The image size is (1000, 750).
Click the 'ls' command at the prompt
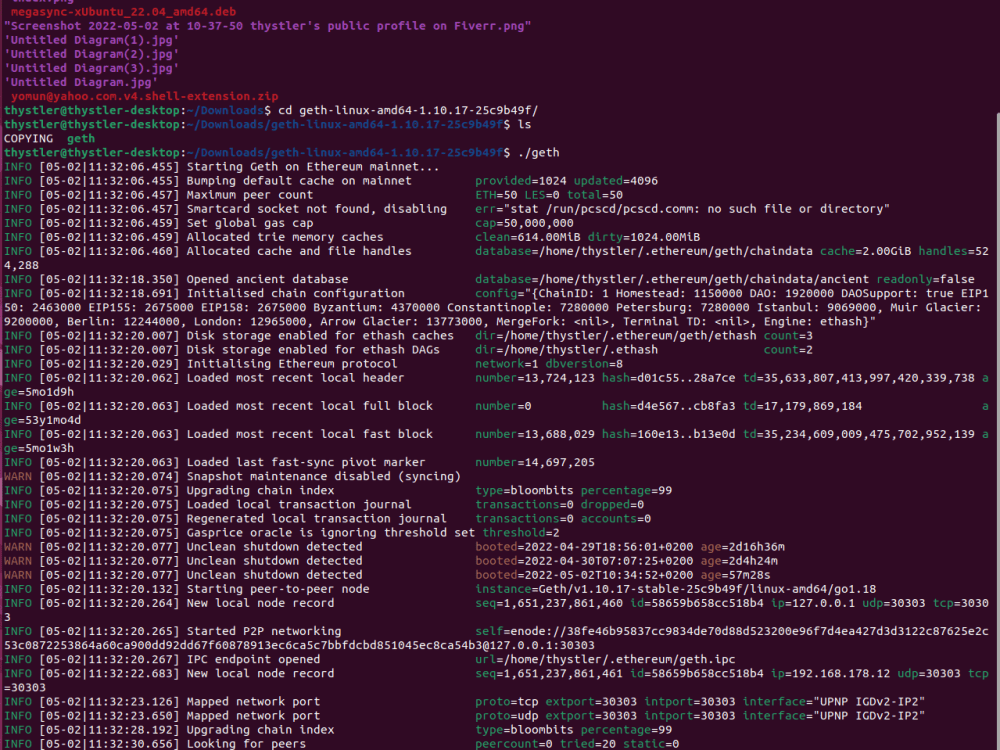(524, 124)
